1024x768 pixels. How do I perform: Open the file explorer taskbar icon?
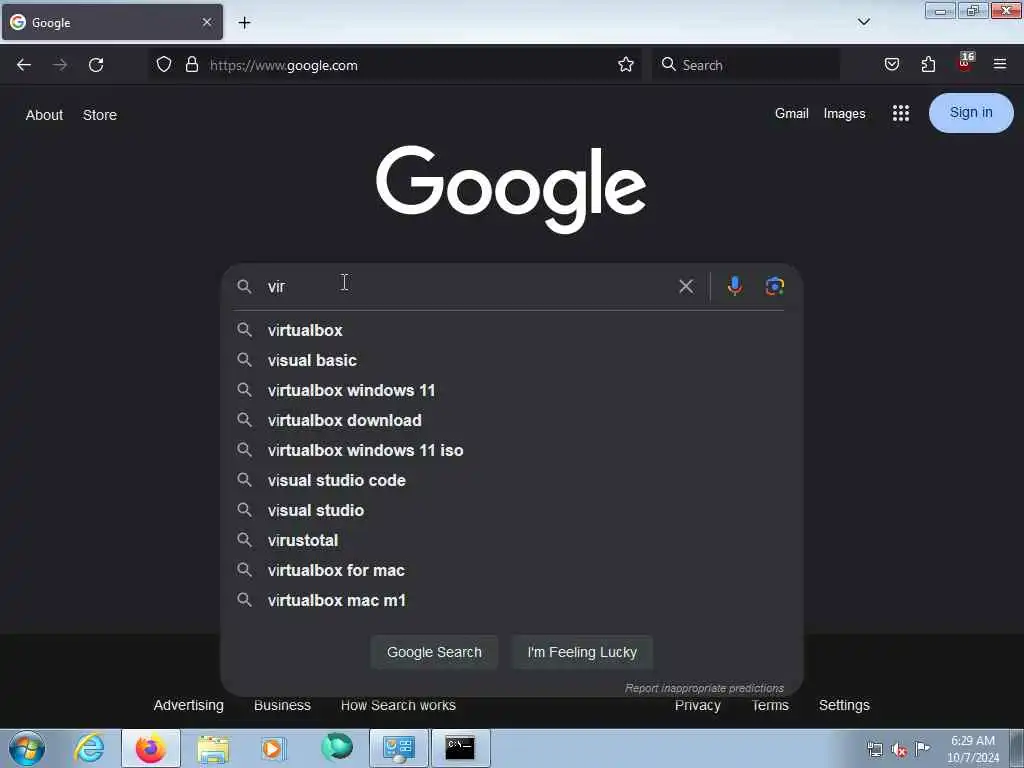coord(213,748)
